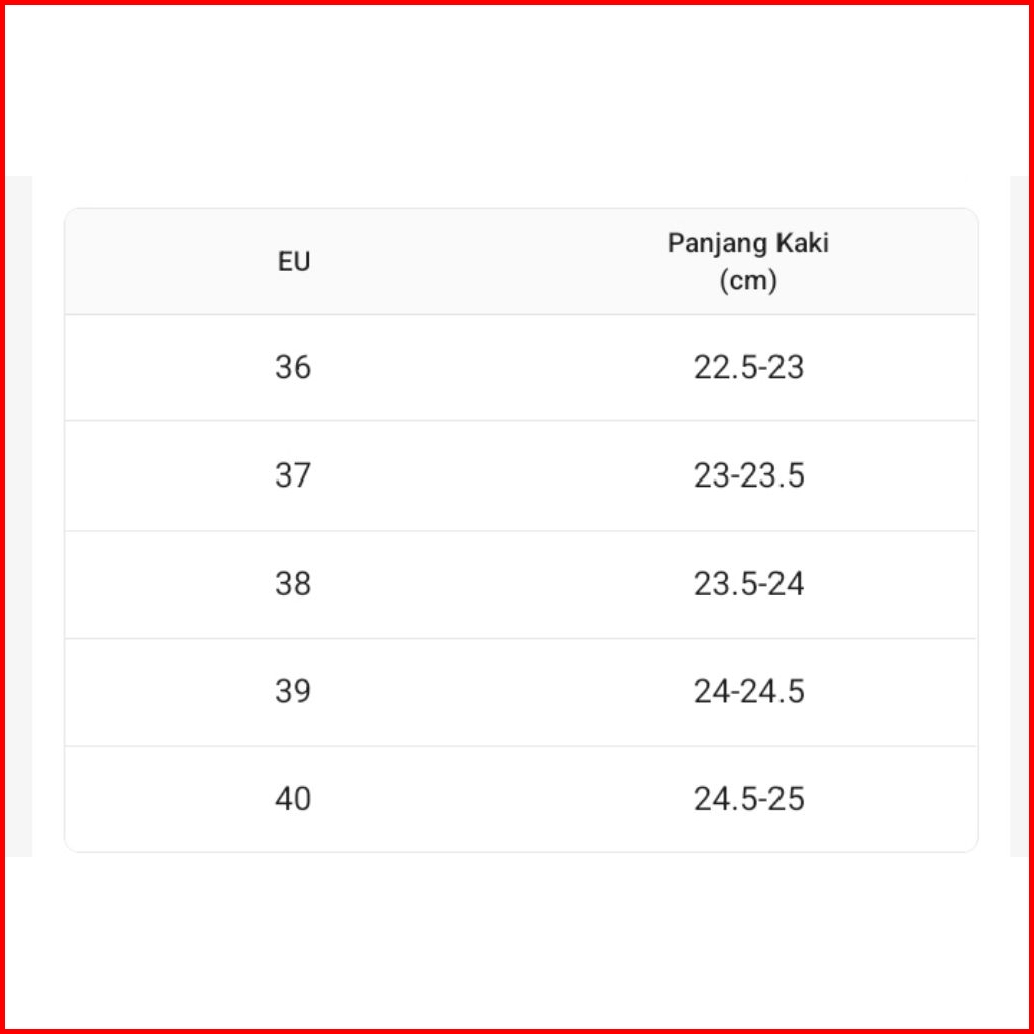The width and height of the screenshot is (1034, 1034).
Task: Click the EU column header
Action: [x=294, y=262]
